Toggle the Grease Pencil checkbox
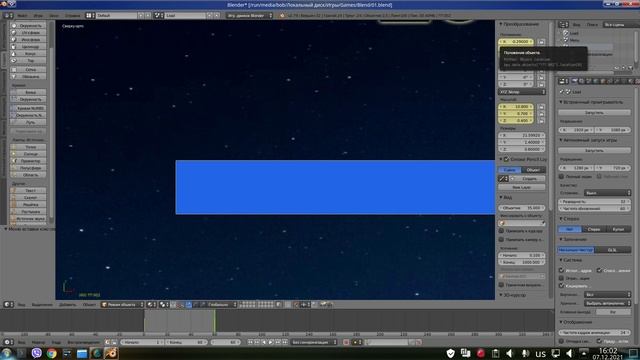 [x=506, y=159]
